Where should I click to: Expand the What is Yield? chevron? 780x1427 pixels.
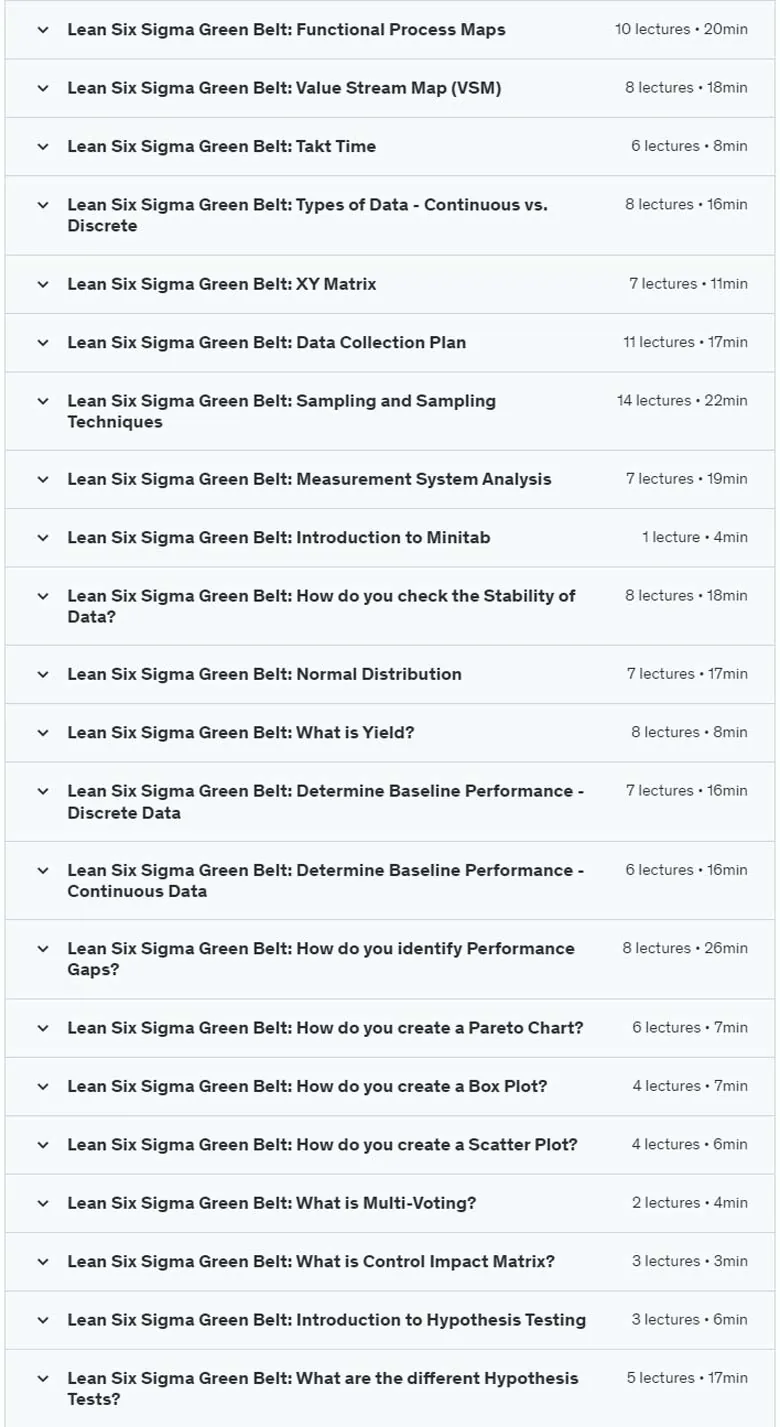point(42,732)
